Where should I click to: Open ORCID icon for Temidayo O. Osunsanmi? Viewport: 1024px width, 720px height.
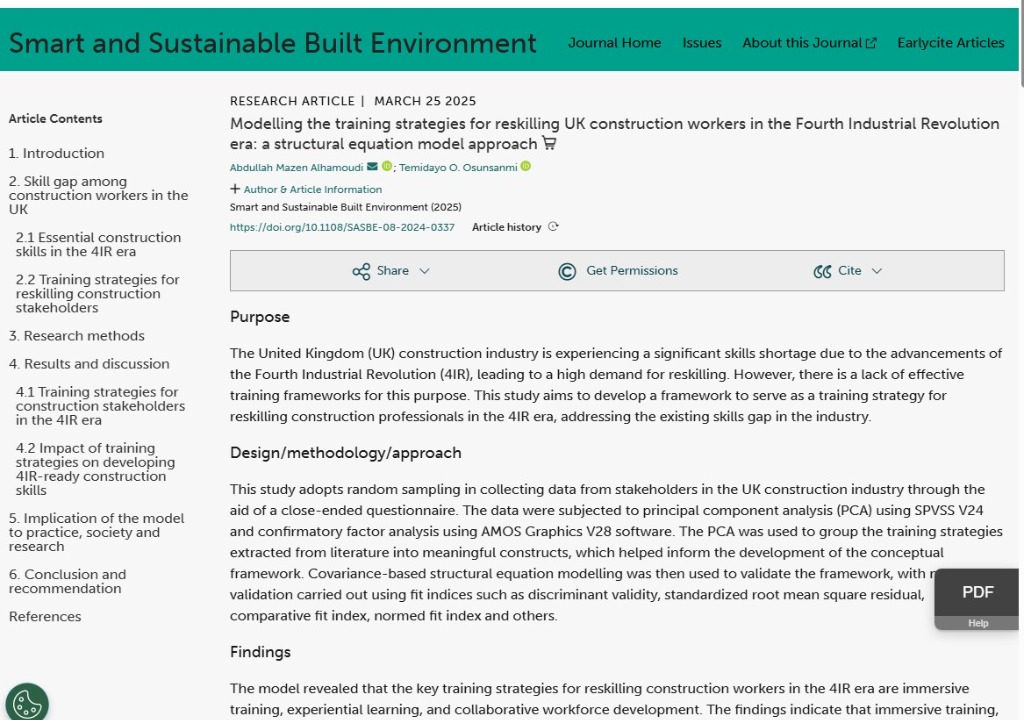click(x=526, y=167)
